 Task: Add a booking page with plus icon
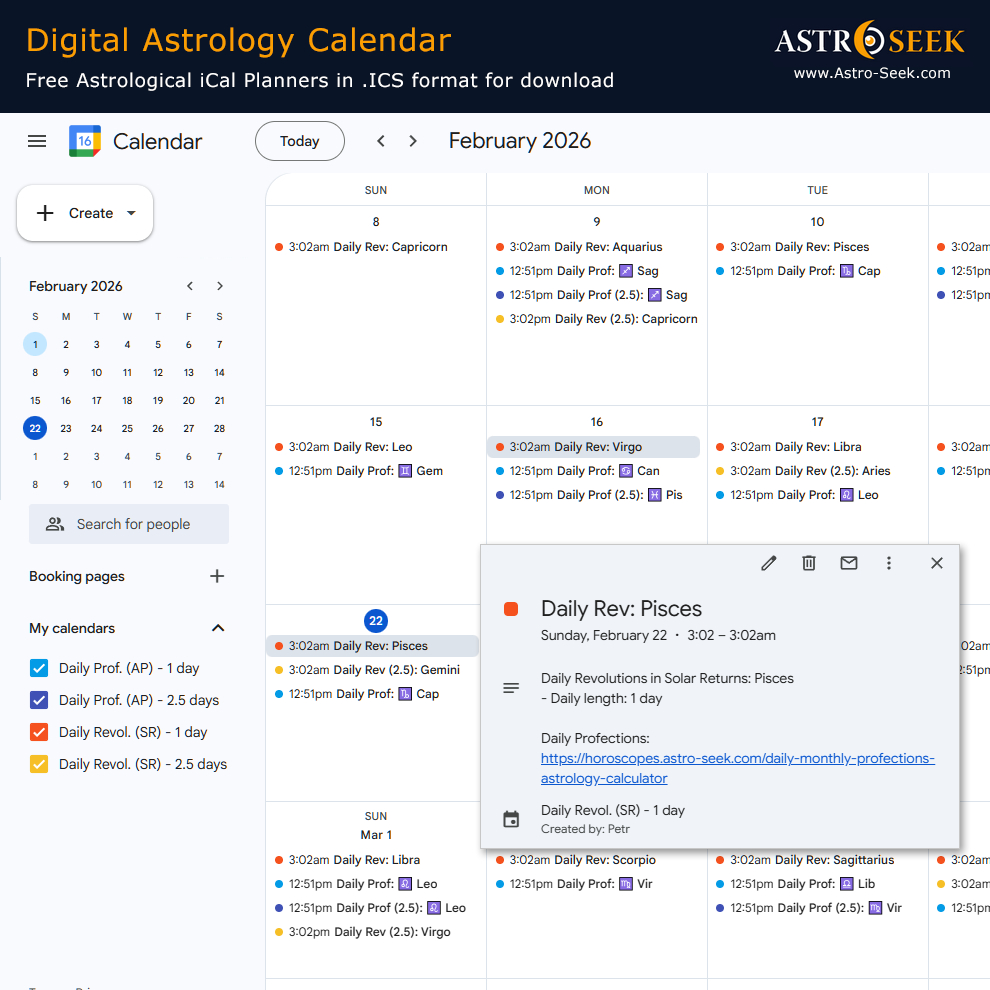(x=217, y=576)
